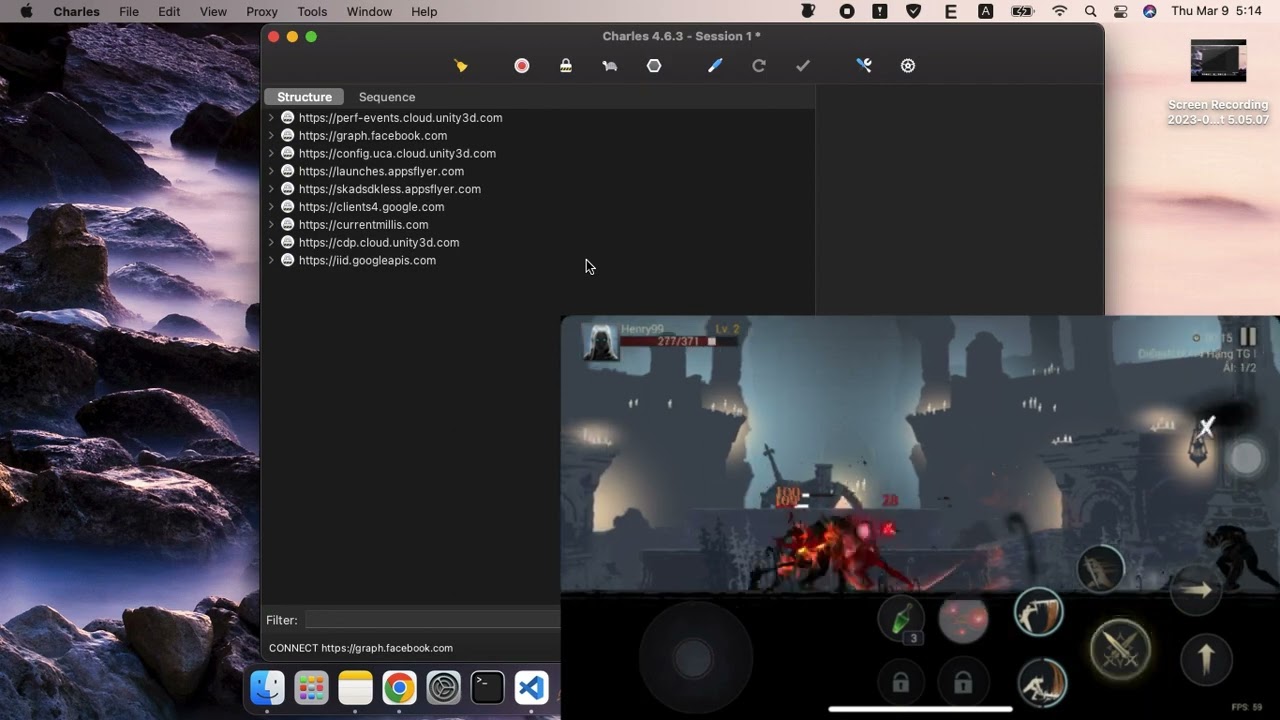Open the Window menu
The height and width of the screenshot is (720, 1280).
(x=369, y=11)
